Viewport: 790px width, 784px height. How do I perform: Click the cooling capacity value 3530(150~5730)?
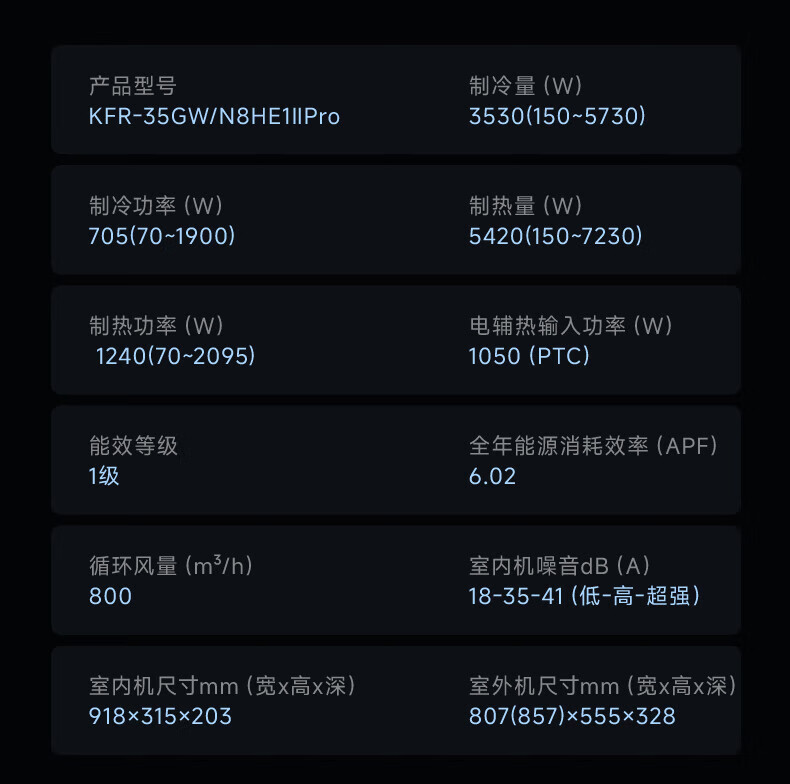(x=557, y=117)
